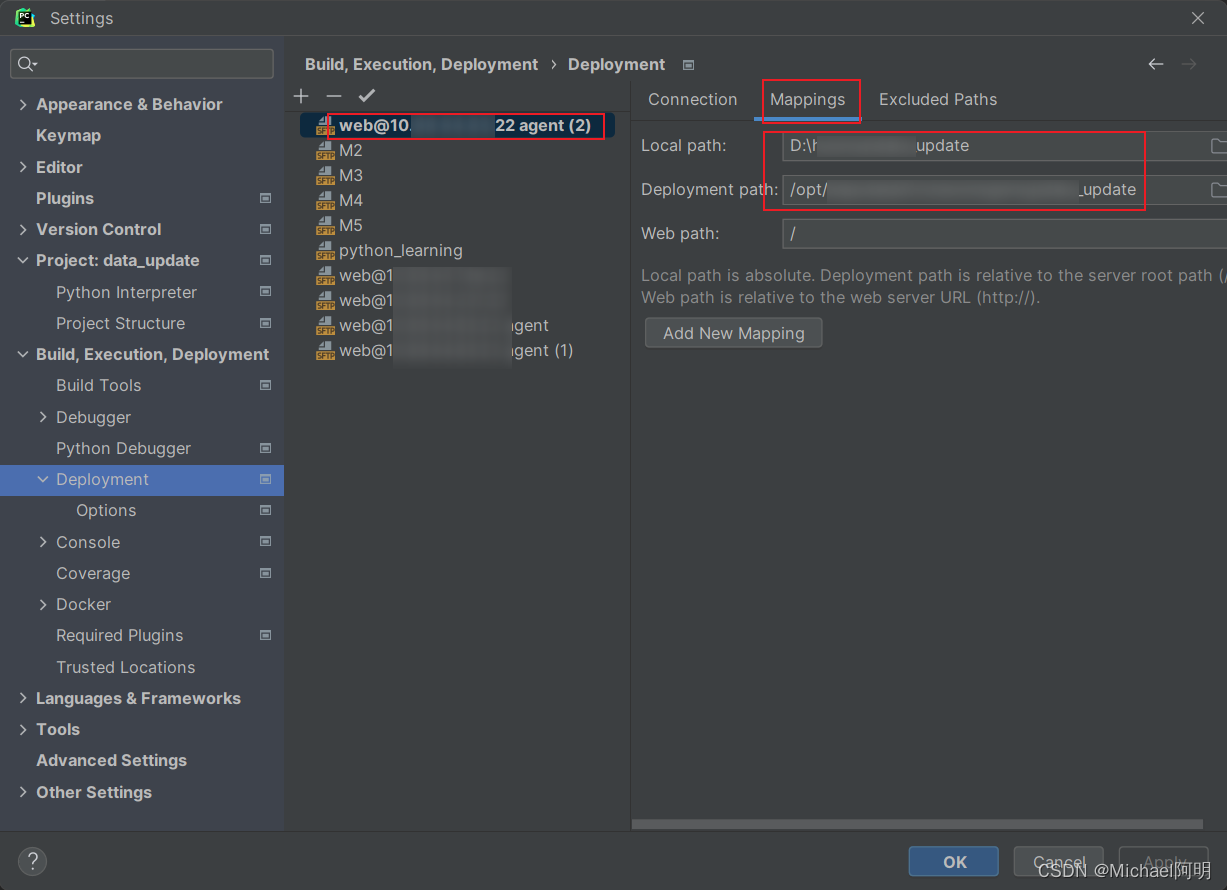Screen dimensions: 1227x890
Task: Close the Settings dialog window
Action: (1198, 18)
